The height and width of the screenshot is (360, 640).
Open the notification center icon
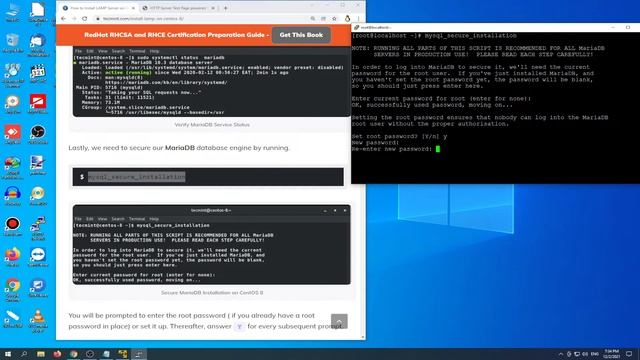click(629, 354)
